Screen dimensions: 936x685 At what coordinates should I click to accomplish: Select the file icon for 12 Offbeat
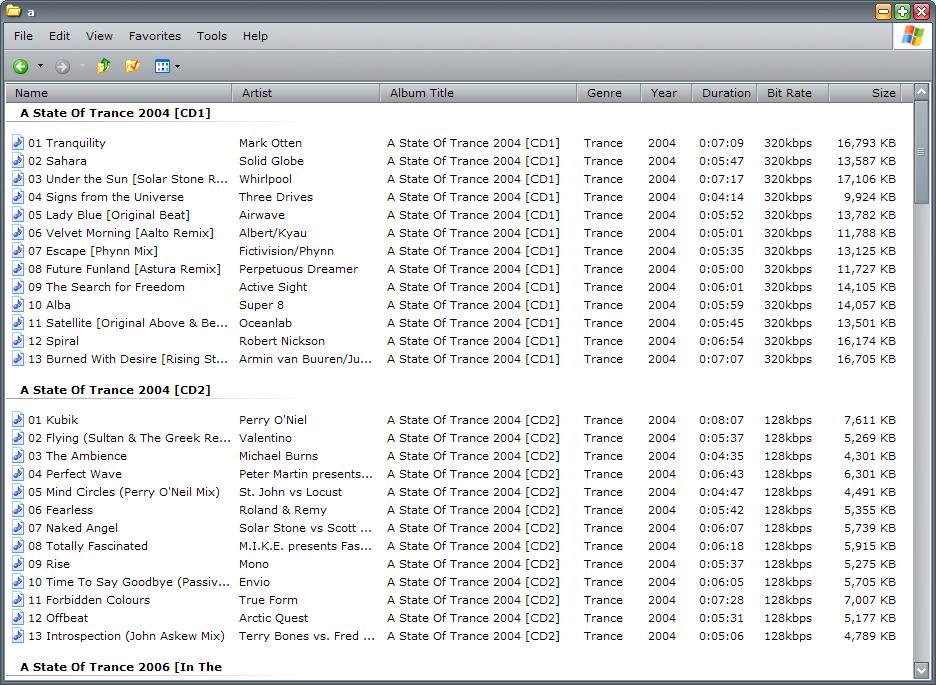[x=18, y=618]
